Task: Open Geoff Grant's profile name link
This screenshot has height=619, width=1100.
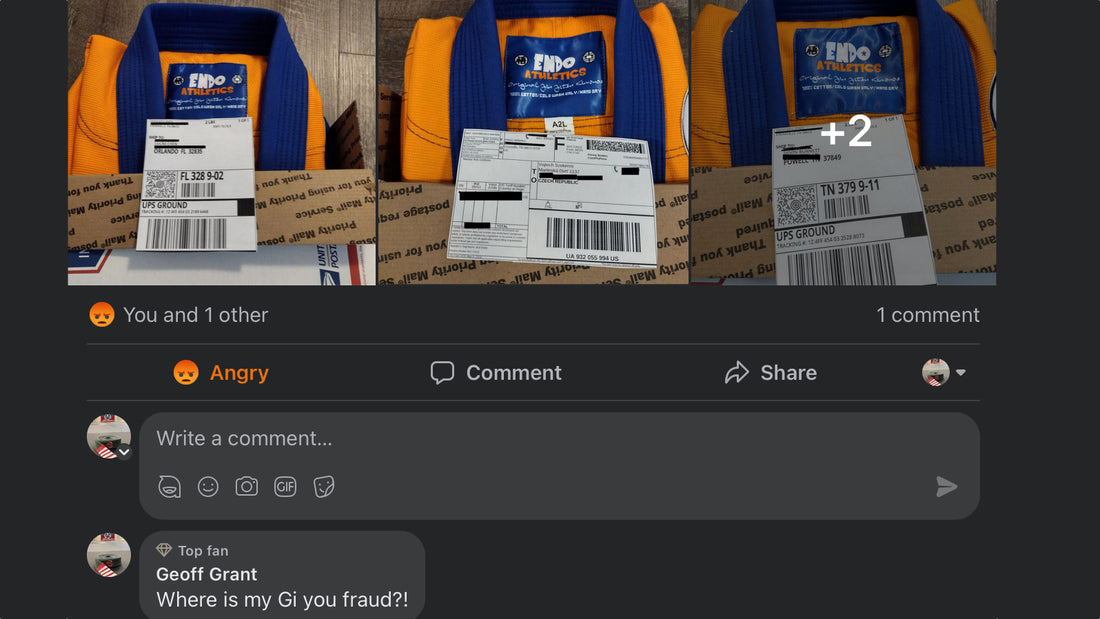Action: (x=206, y=574)
